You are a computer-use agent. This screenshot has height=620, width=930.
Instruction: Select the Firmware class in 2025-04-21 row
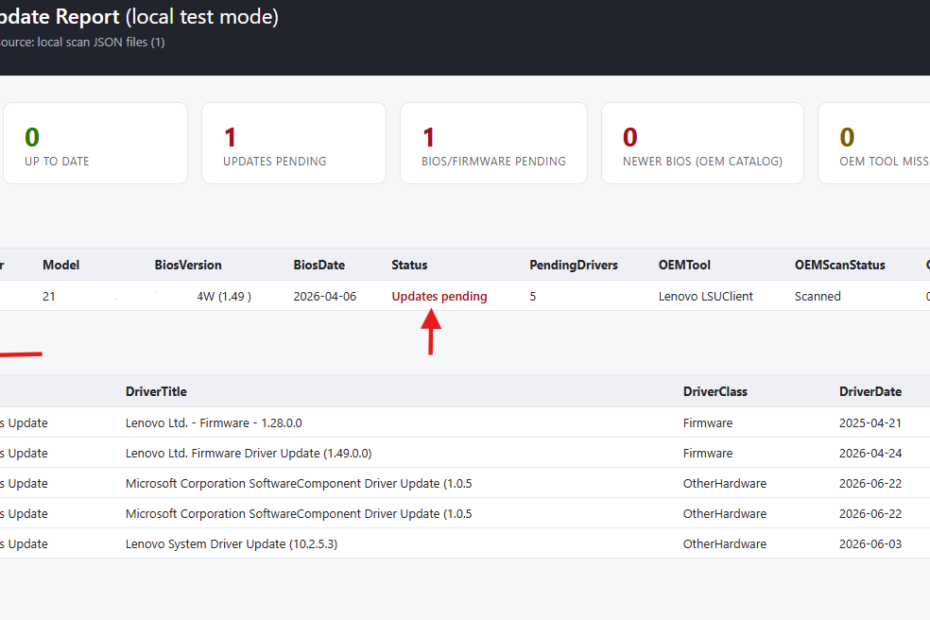[708, 423]
